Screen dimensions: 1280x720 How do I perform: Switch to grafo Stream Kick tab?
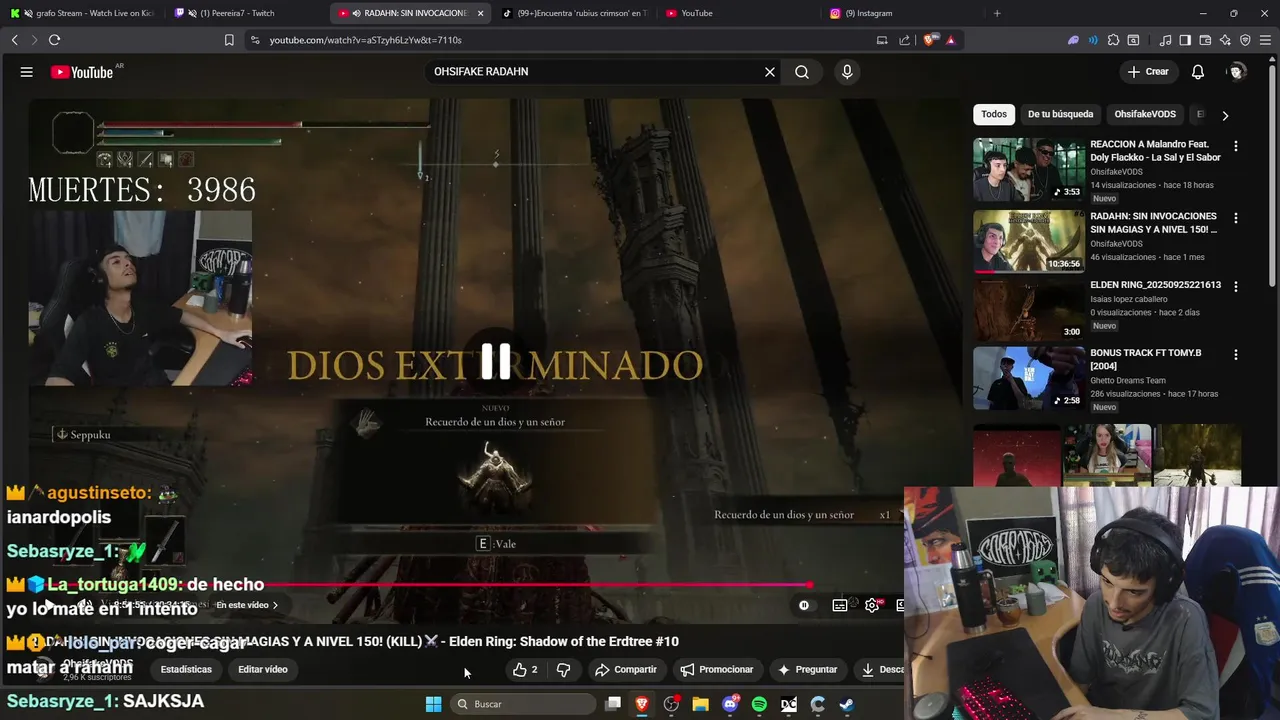82,13
